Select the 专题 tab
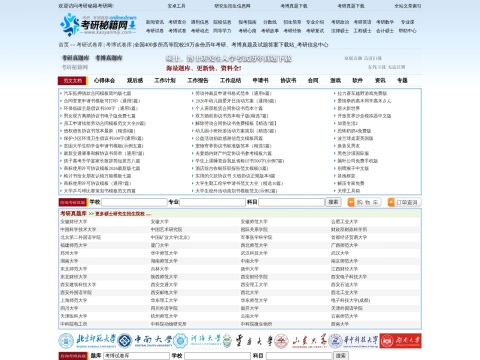This screenshot has height=360, width=480. click(402, 80)
